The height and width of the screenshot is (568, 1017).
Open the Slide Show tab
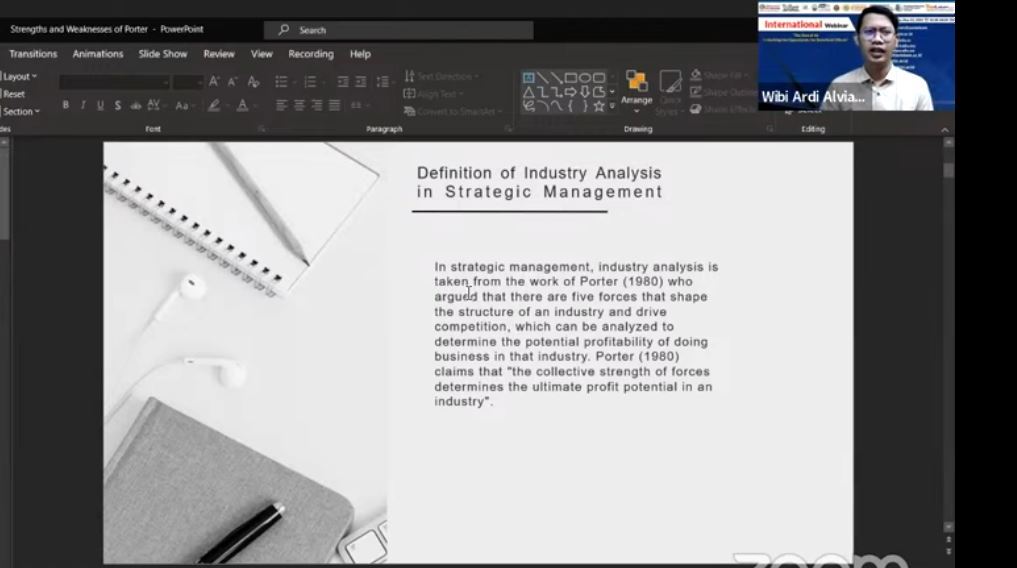(x=163, y=54)
